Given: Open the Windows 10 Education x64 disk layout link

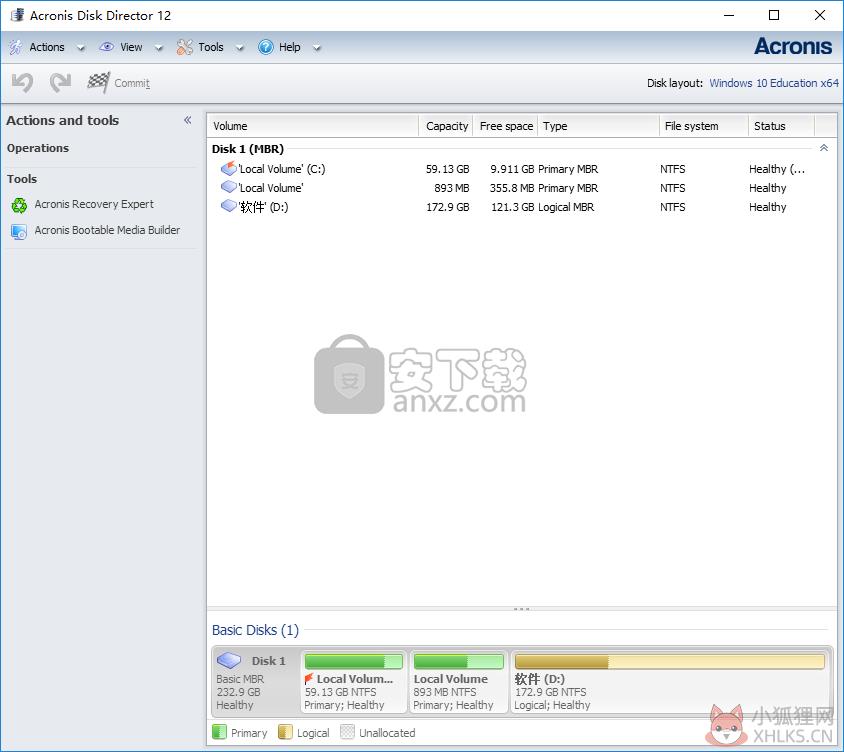Looking at the screenshot, I should point(773,83).
